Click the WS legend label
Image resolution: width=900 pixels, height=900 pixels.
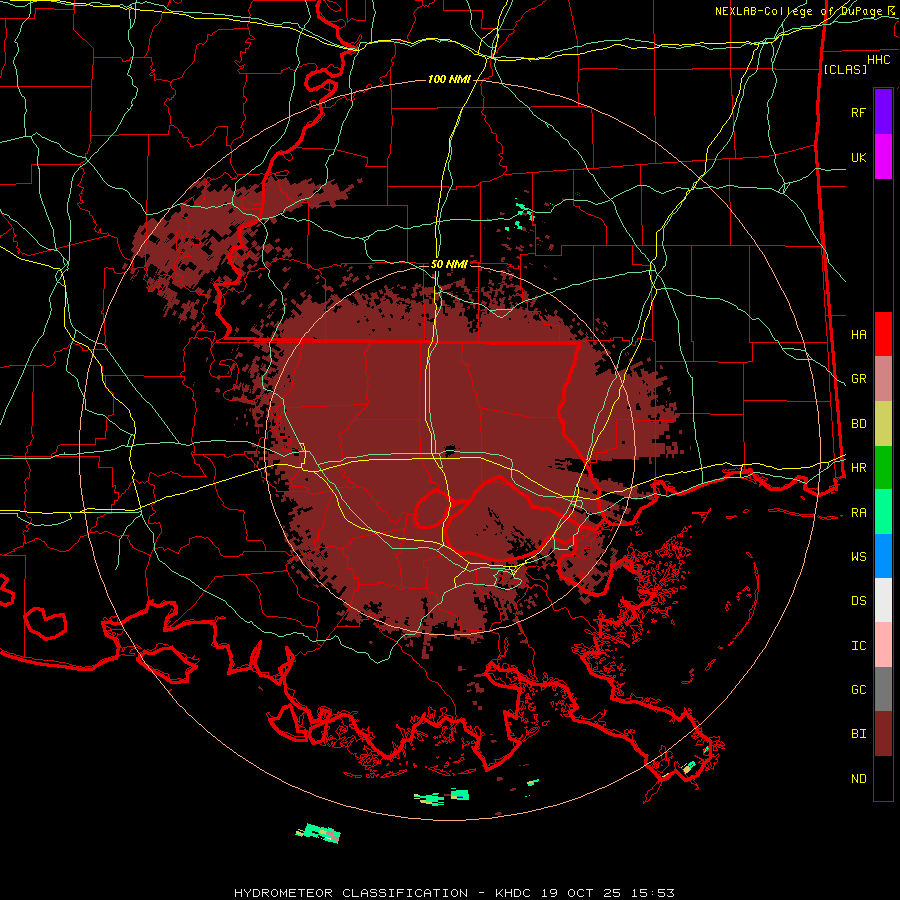pyautogui.click(x=859, y=557)
